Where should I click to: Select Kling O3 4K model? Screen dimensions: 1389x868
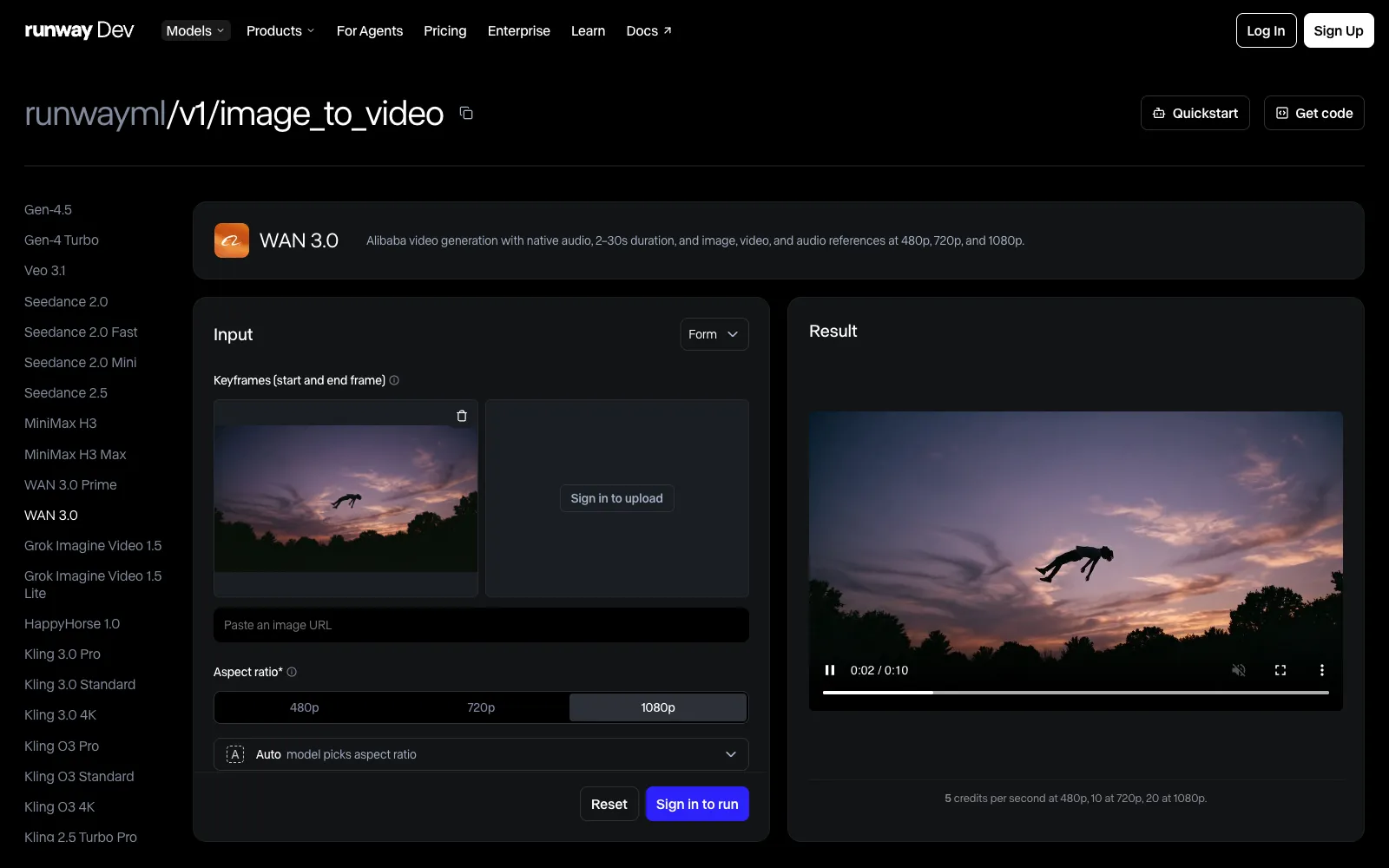click(x=60, y=806)
